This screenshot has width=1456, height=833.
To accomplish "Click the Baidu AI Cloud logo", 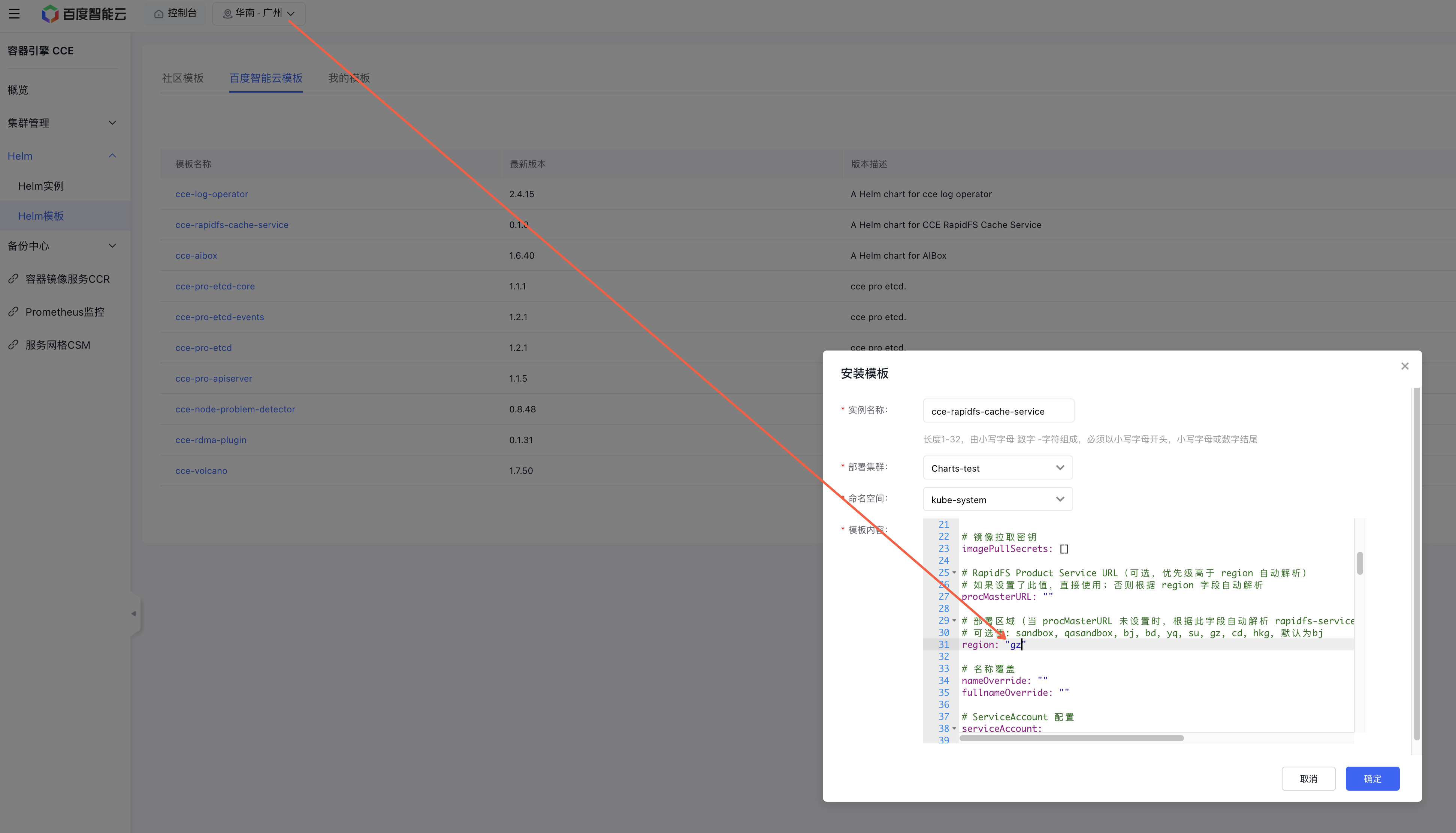I will [84, 13].
